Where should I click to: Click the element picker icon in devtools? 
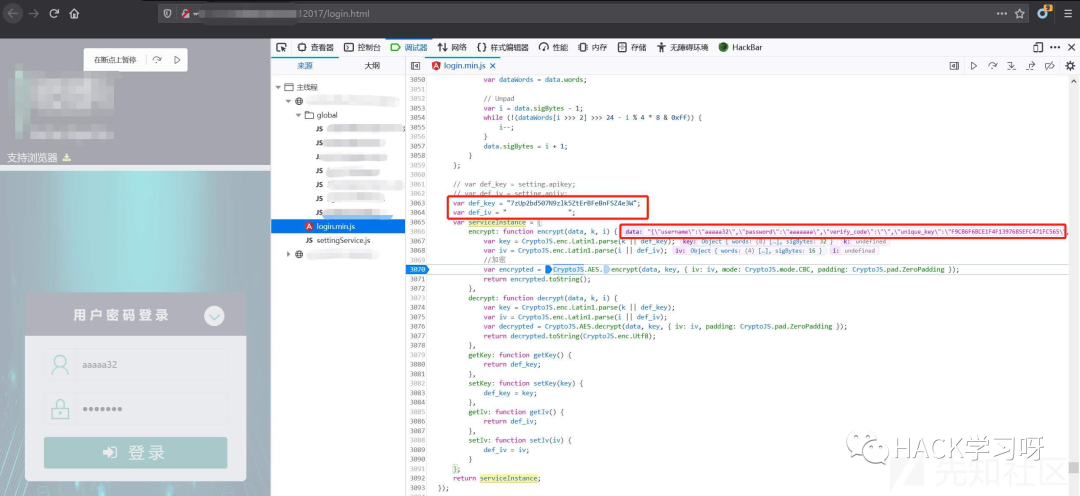pyautogui.click(x=281, y=47)
